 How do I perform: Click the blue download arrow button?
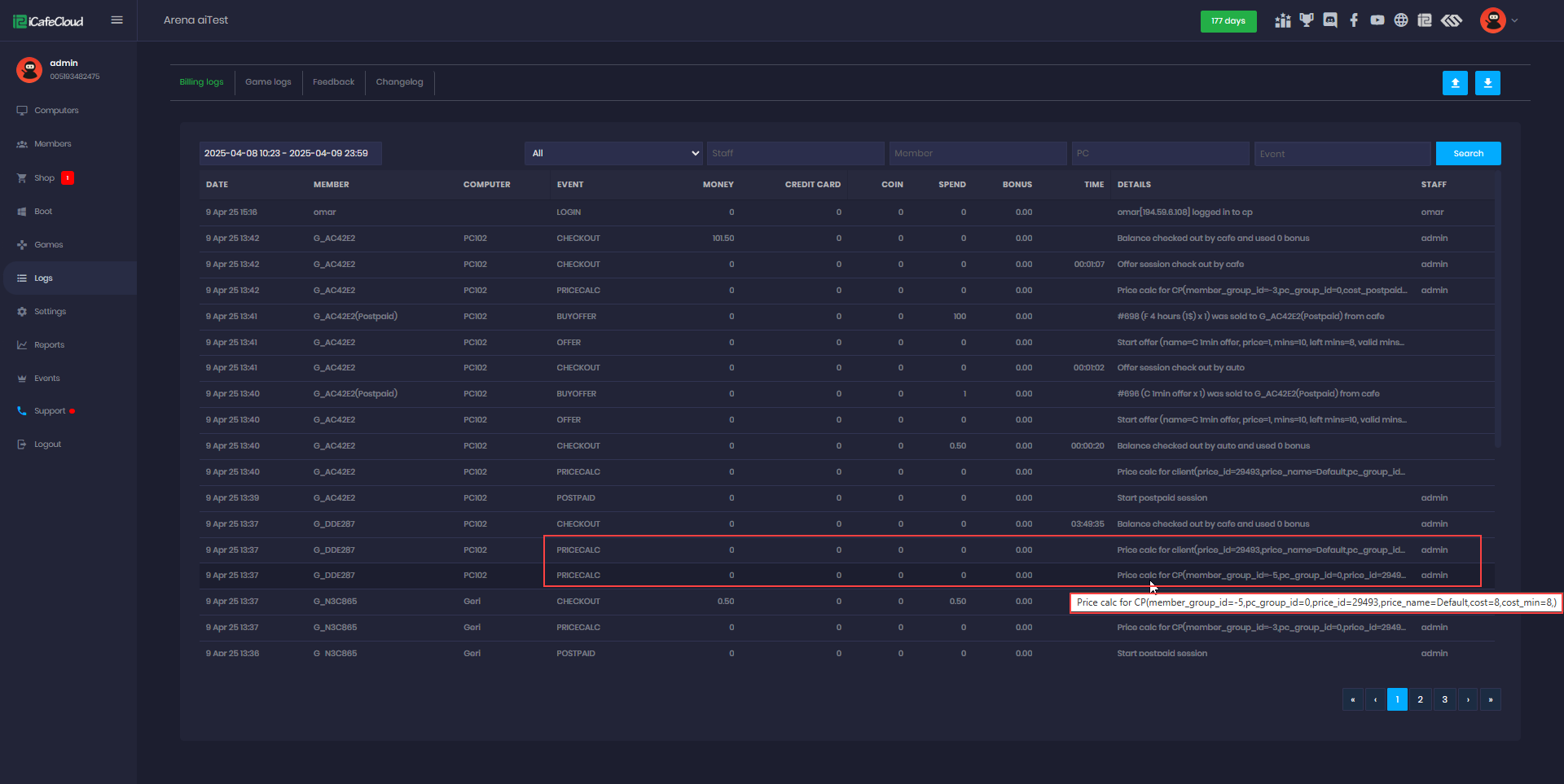tap(1487, 83)
